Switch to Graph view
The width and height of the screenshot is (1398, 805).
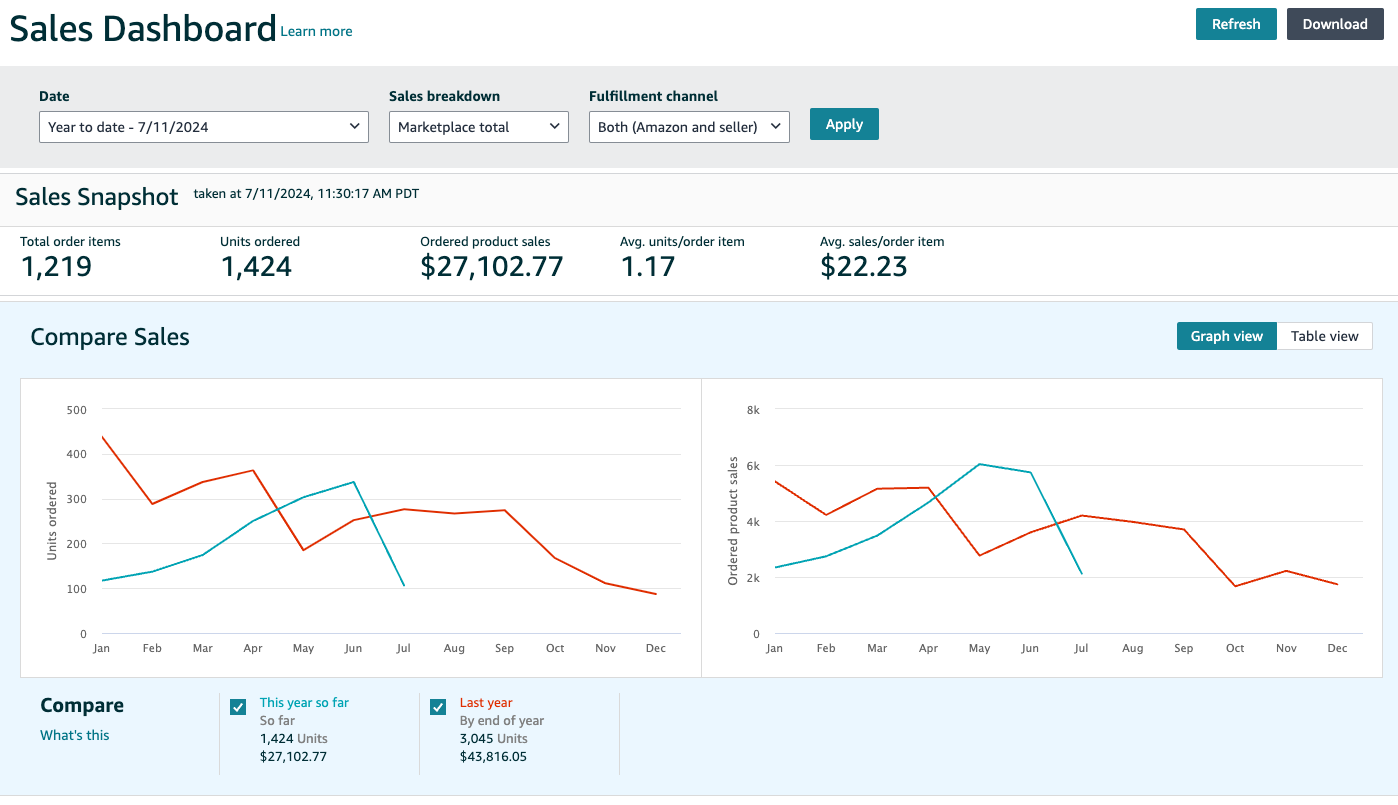(1227, 336)
